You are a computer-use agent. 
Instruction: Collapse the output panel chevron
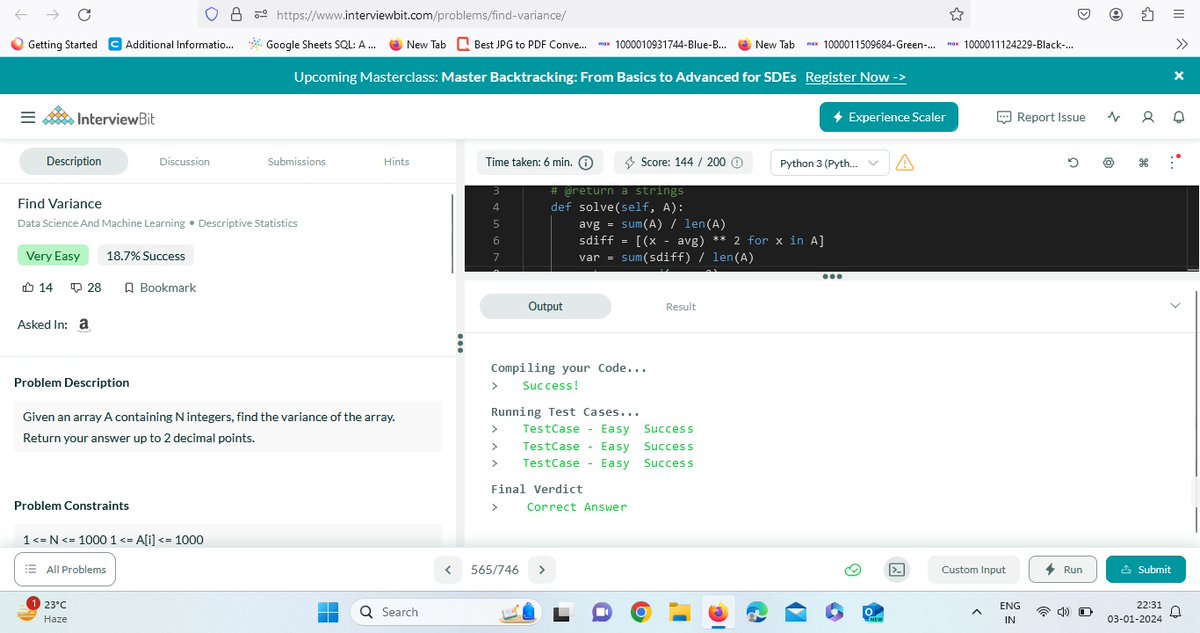pos(1175,306)
